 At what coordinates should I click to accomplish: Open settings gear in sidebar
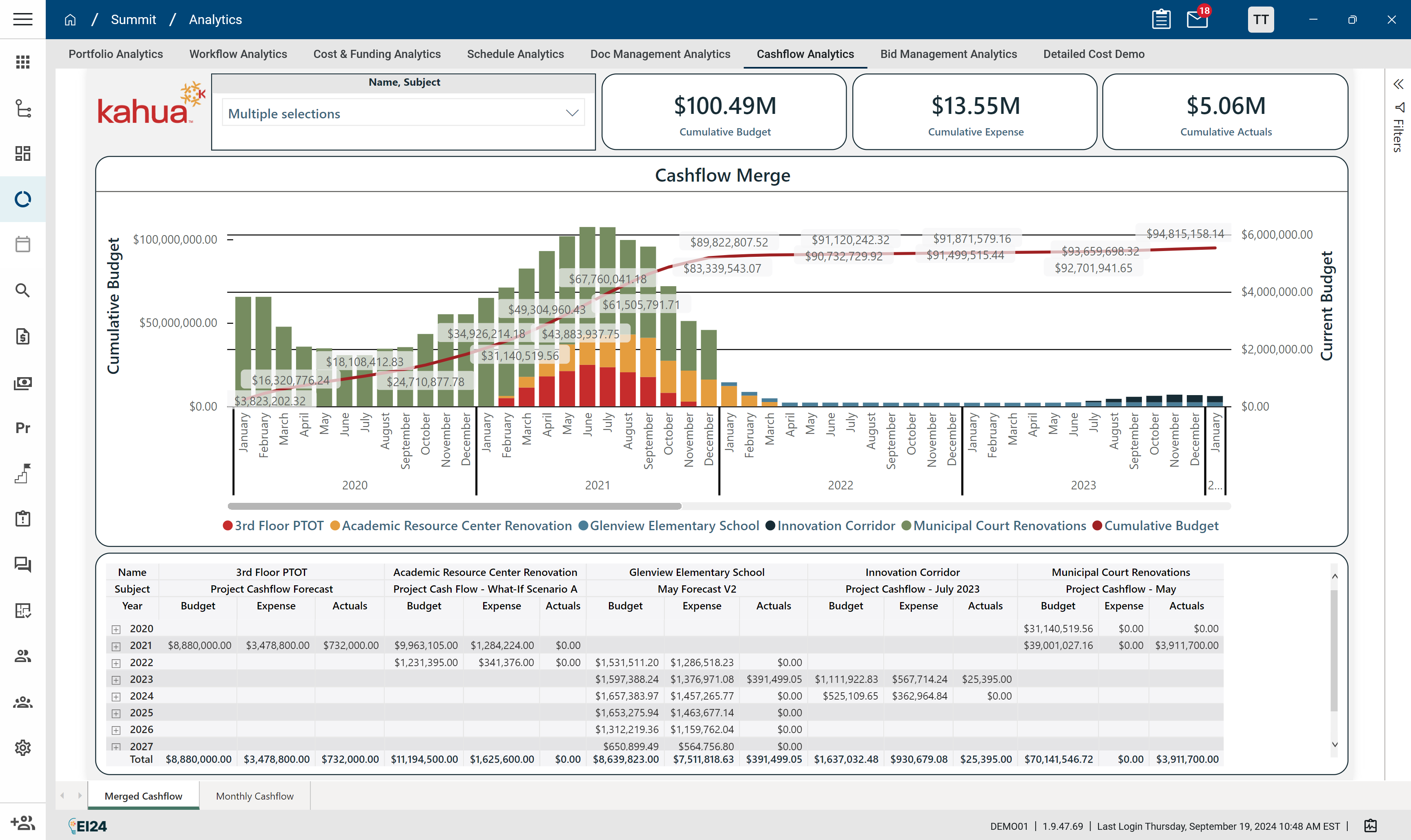(22, 748)
